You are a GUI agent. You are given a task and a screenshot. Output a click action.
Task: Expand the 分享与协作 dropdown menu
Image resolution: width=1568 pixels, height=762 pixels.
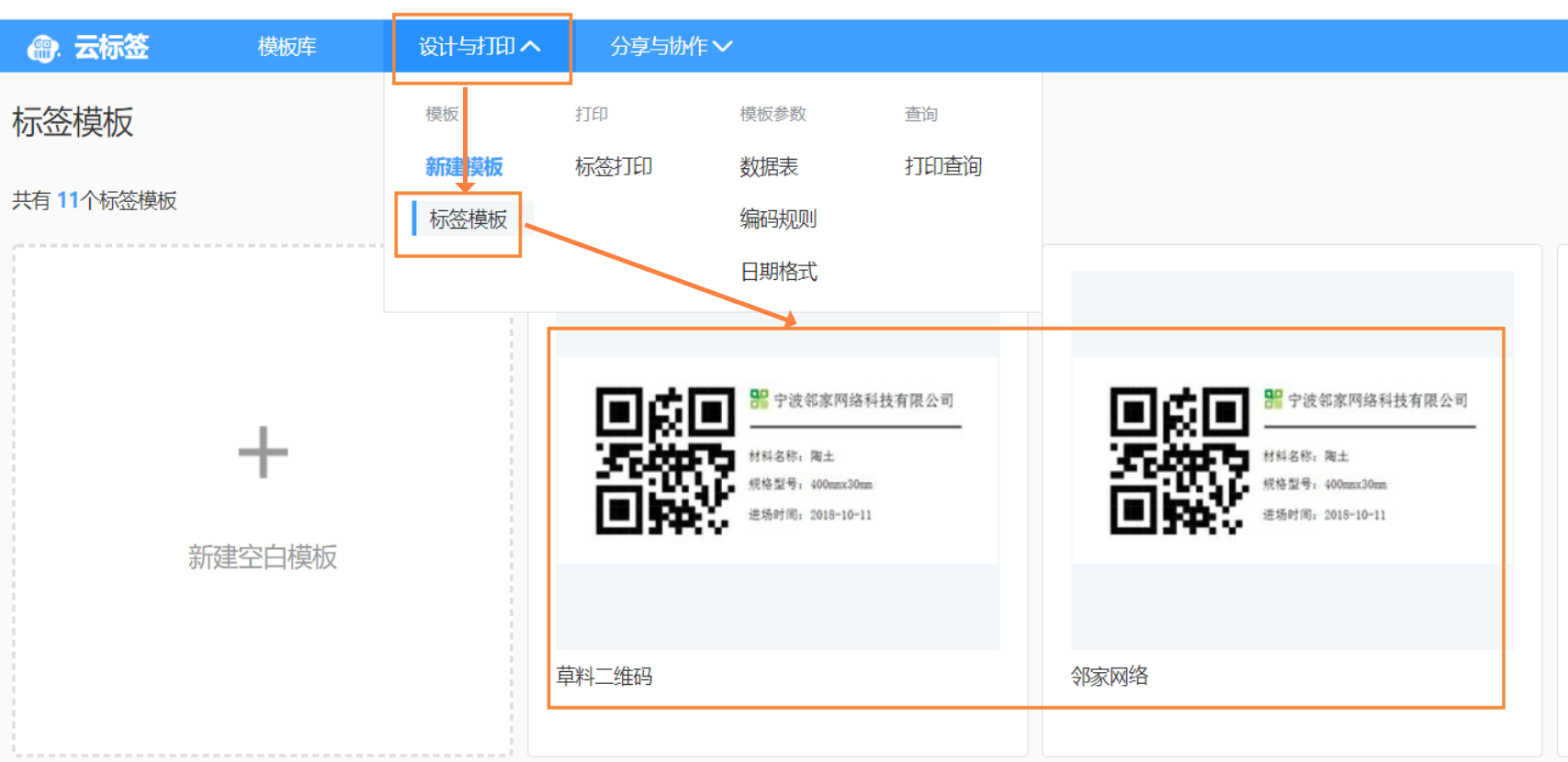tap(671, 46)
